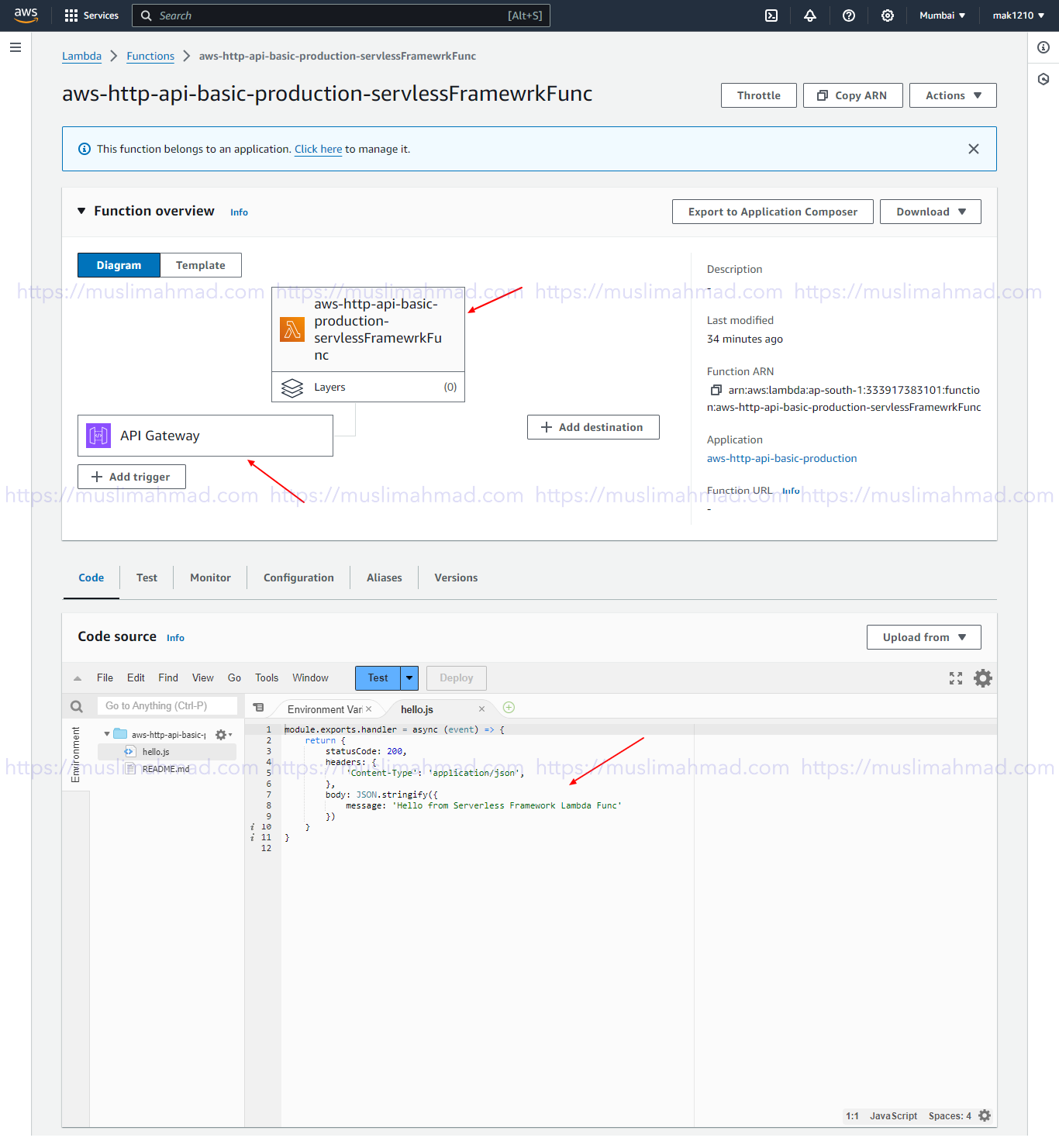Click the Add trigger button
The image size is (1059, 1148).
click(132, 477)
